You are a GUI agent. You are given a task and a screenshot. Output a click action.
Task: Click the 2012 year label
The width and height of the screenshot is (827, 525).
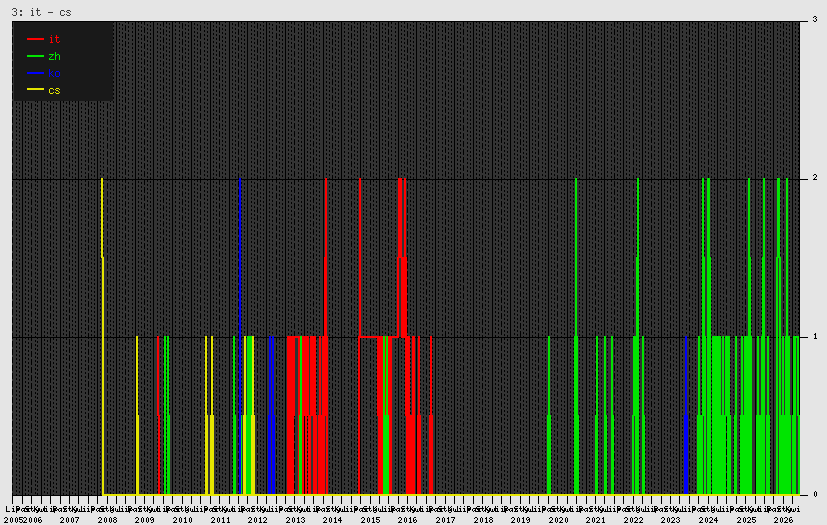pyautogui.click(x=257, y=520)
